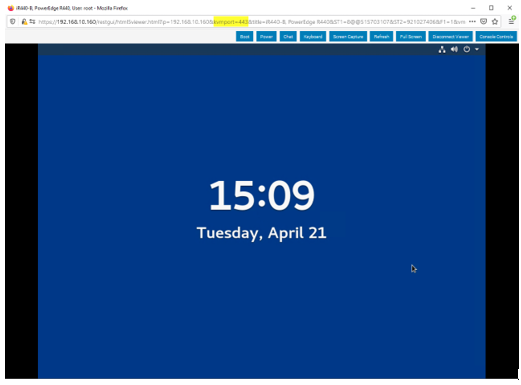Image resolution: width=521 pixels, height=385 pixels.
Task: Open the Boot menu button
Action: click(x=244, y=36)
